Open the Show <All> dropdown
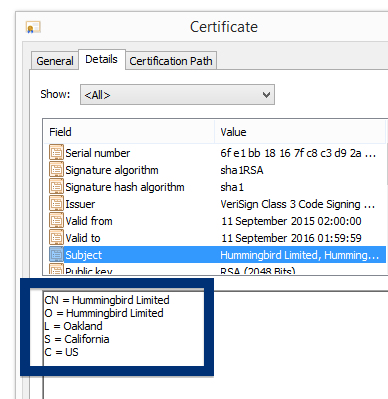 (x=177, y=95)
